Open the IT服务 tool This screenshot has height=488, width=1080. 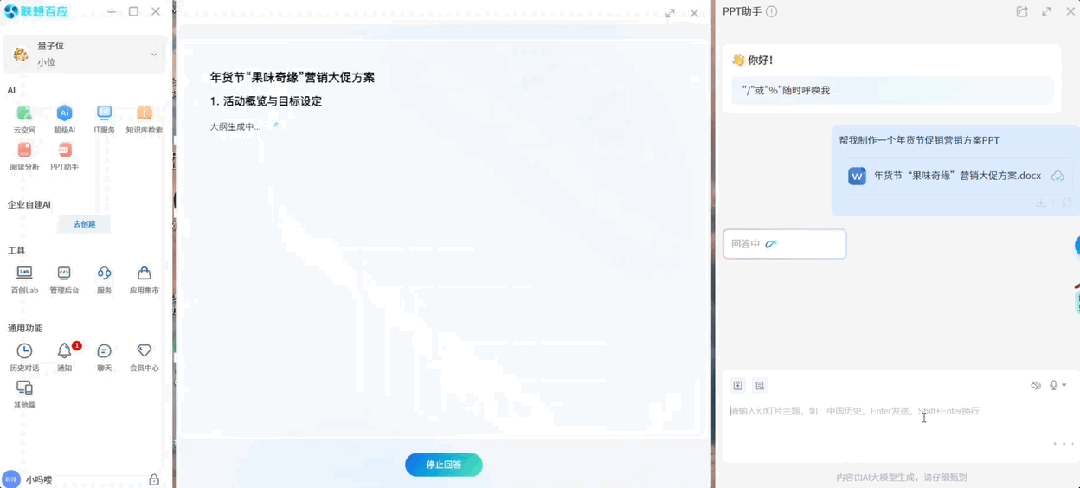[x=104, y=118]
